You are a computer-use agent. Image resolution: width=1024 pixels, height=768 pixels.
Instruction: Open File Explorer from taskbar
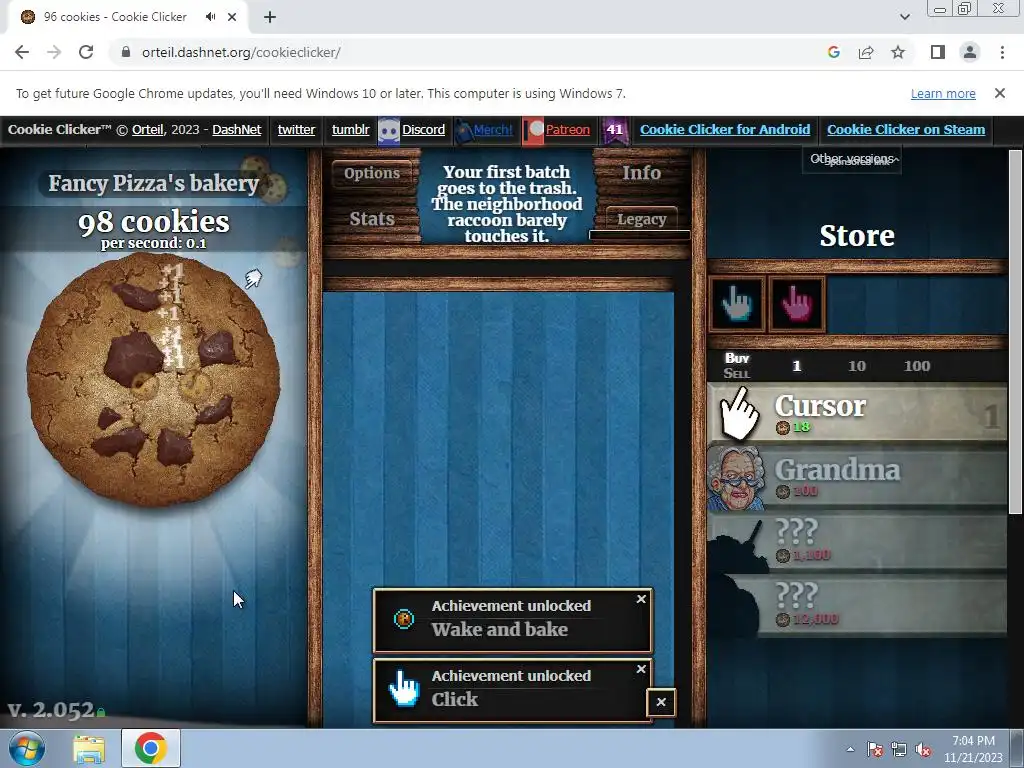89,749
